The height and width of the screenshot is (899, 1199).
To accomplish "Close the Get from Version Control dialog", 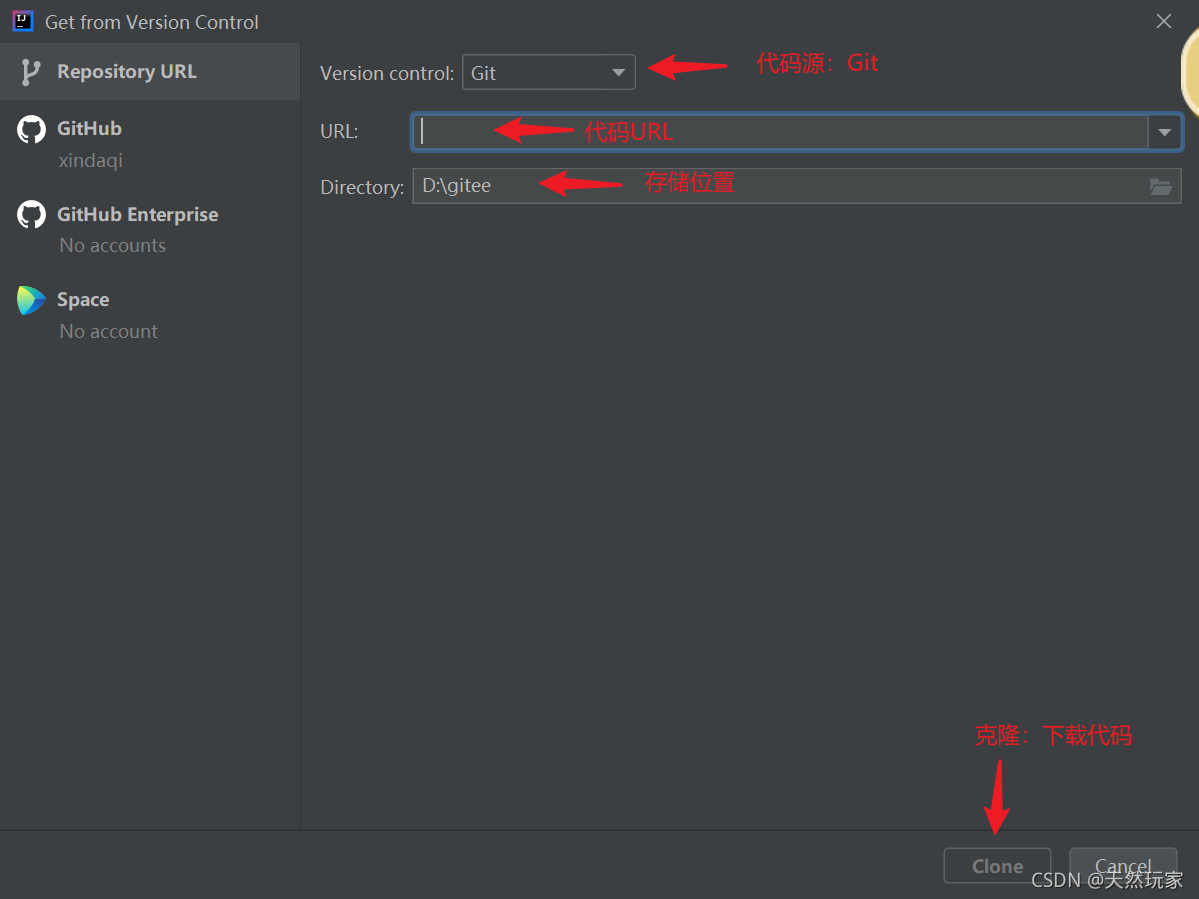I will click(1163, 20).
